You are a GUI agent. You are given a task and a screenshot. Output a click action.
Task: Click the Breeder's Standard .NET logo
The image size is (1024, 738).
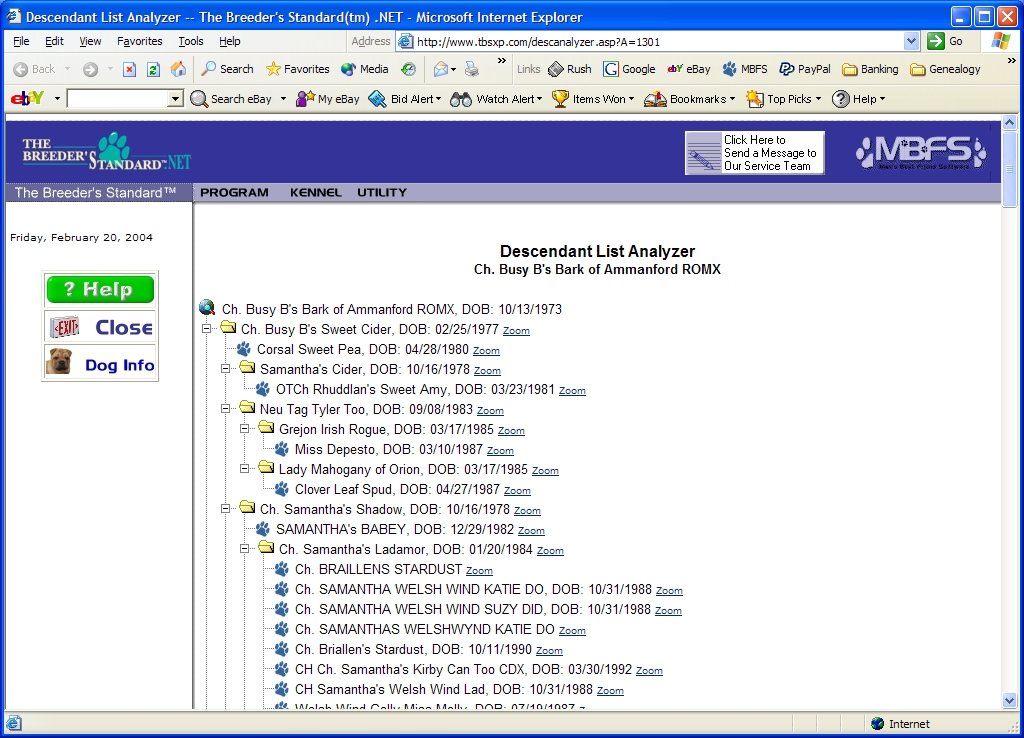pyautogui.click(x=105, y=152)
